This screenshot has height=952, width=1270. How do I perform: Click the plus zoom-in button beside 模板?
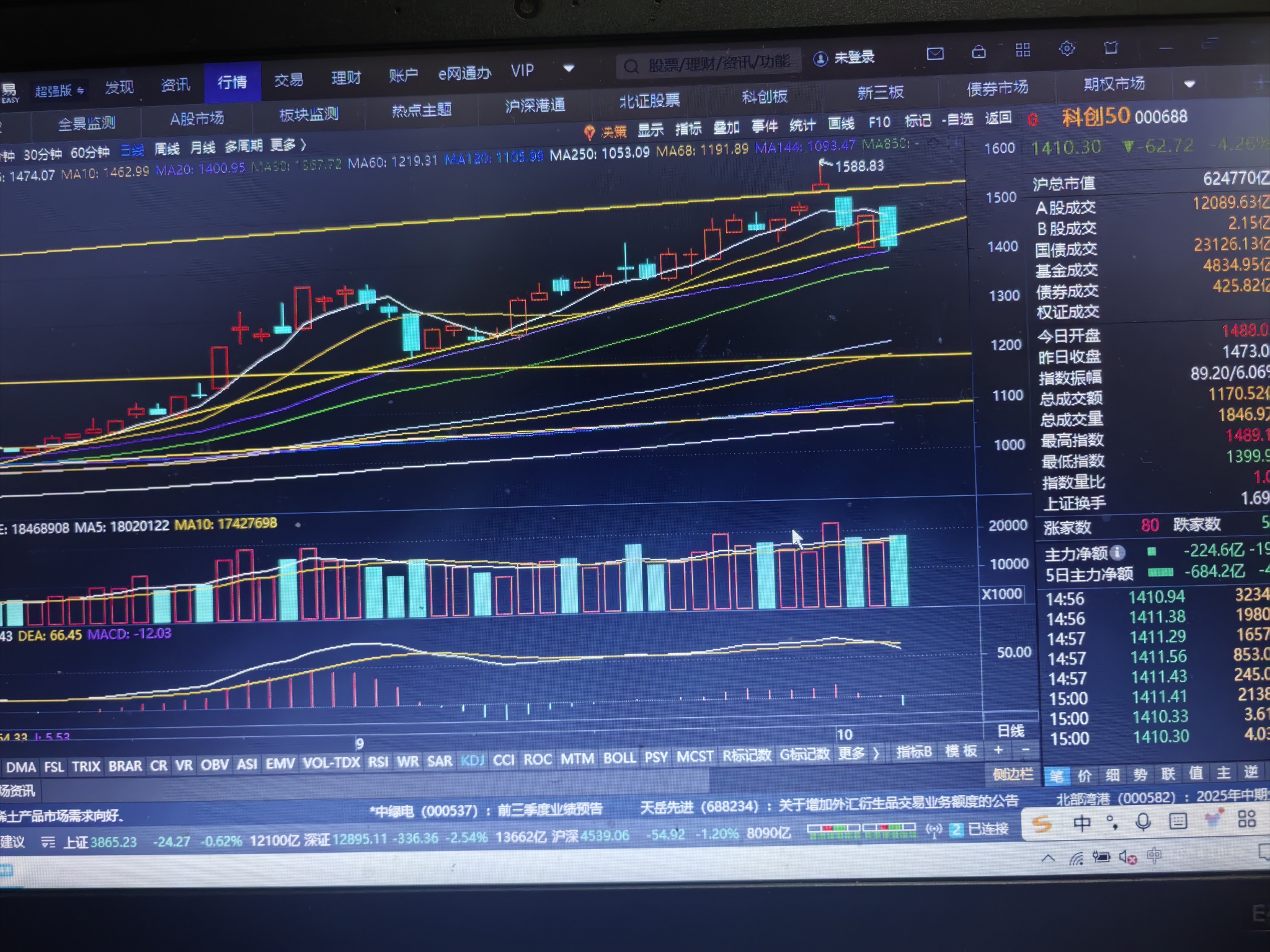(x=998, y=750)
